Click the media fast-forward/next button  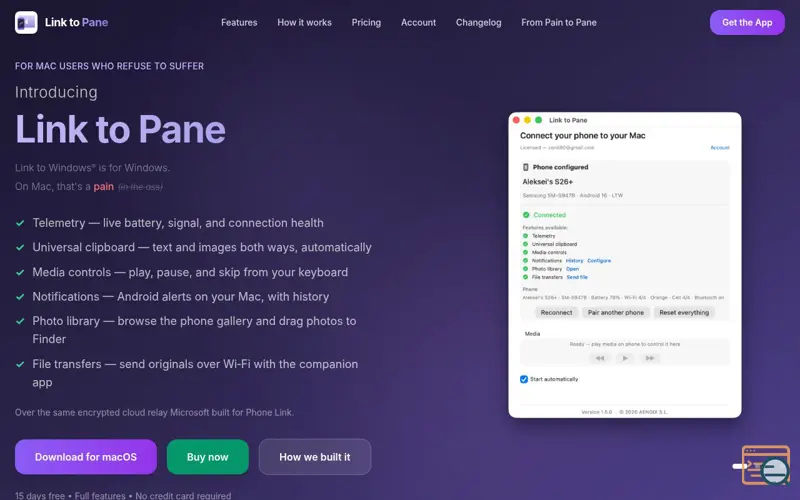[649, 358]
